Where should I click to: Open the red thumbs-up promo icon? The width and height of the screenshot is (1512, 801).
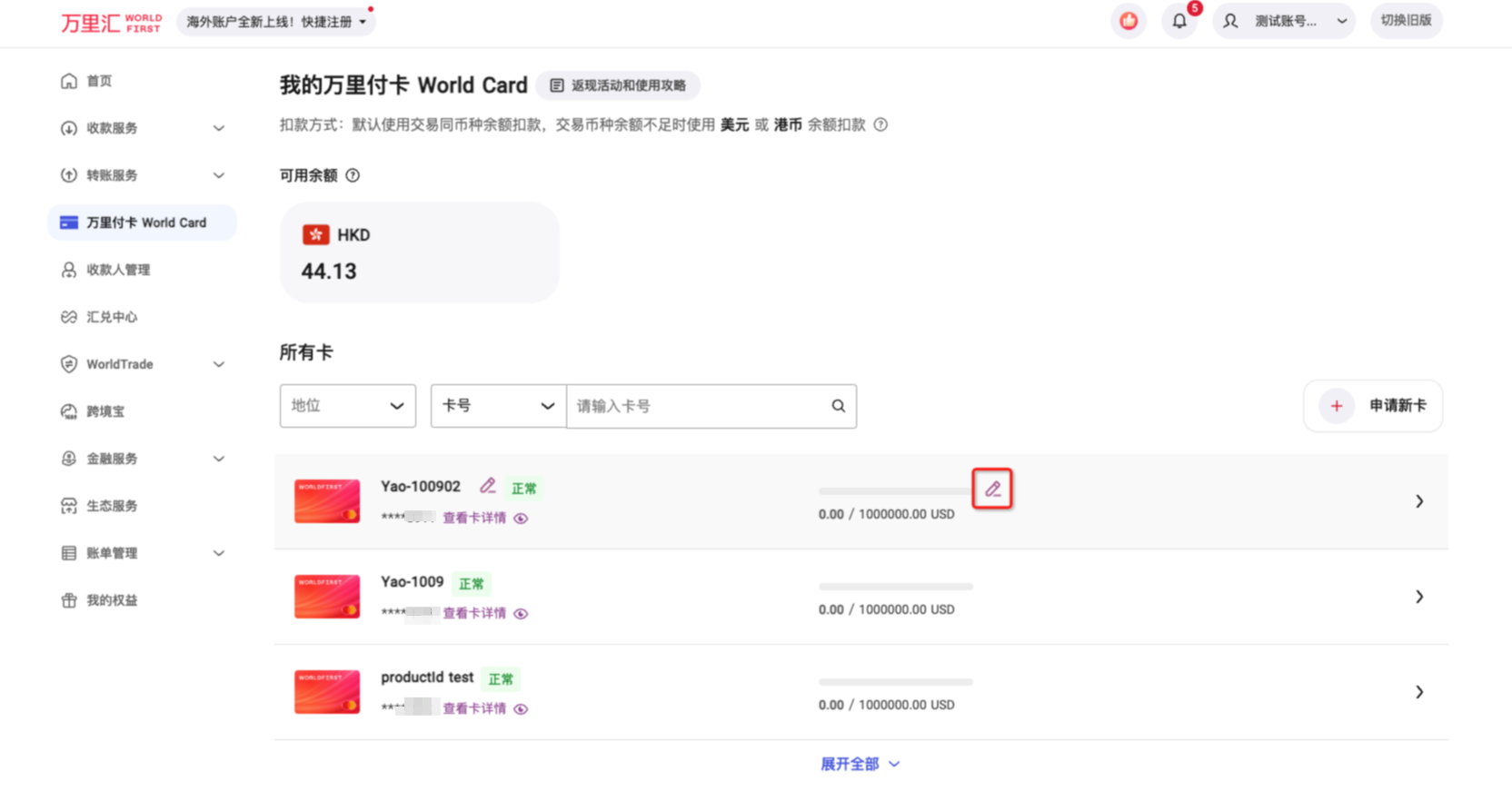1129,21
